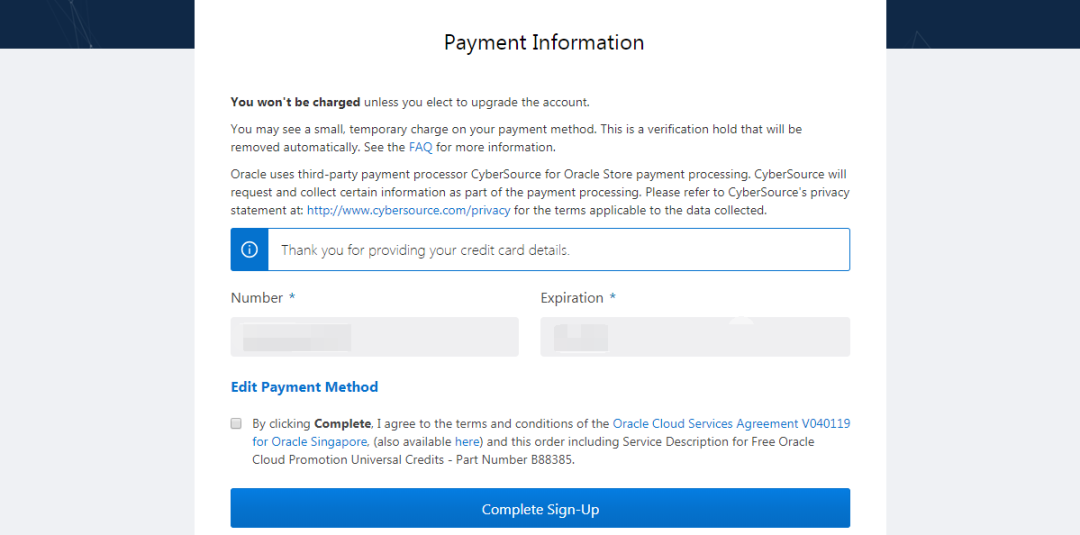Open the cybersource.com privacy link
Viewport: 1080px width, 535px height.
[x=408, y=210]
